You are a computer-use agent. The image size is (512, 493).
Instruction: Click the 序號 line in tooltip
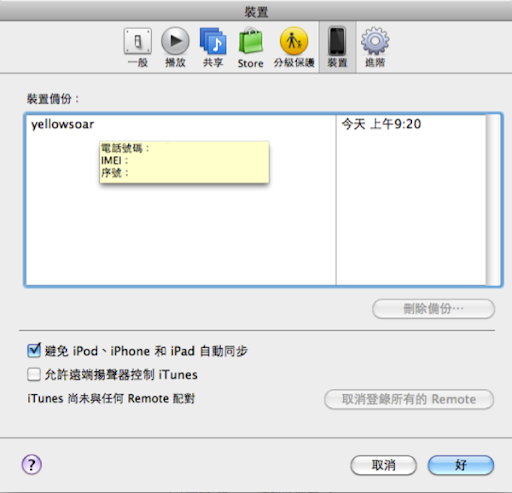click(x=115, y=173)
